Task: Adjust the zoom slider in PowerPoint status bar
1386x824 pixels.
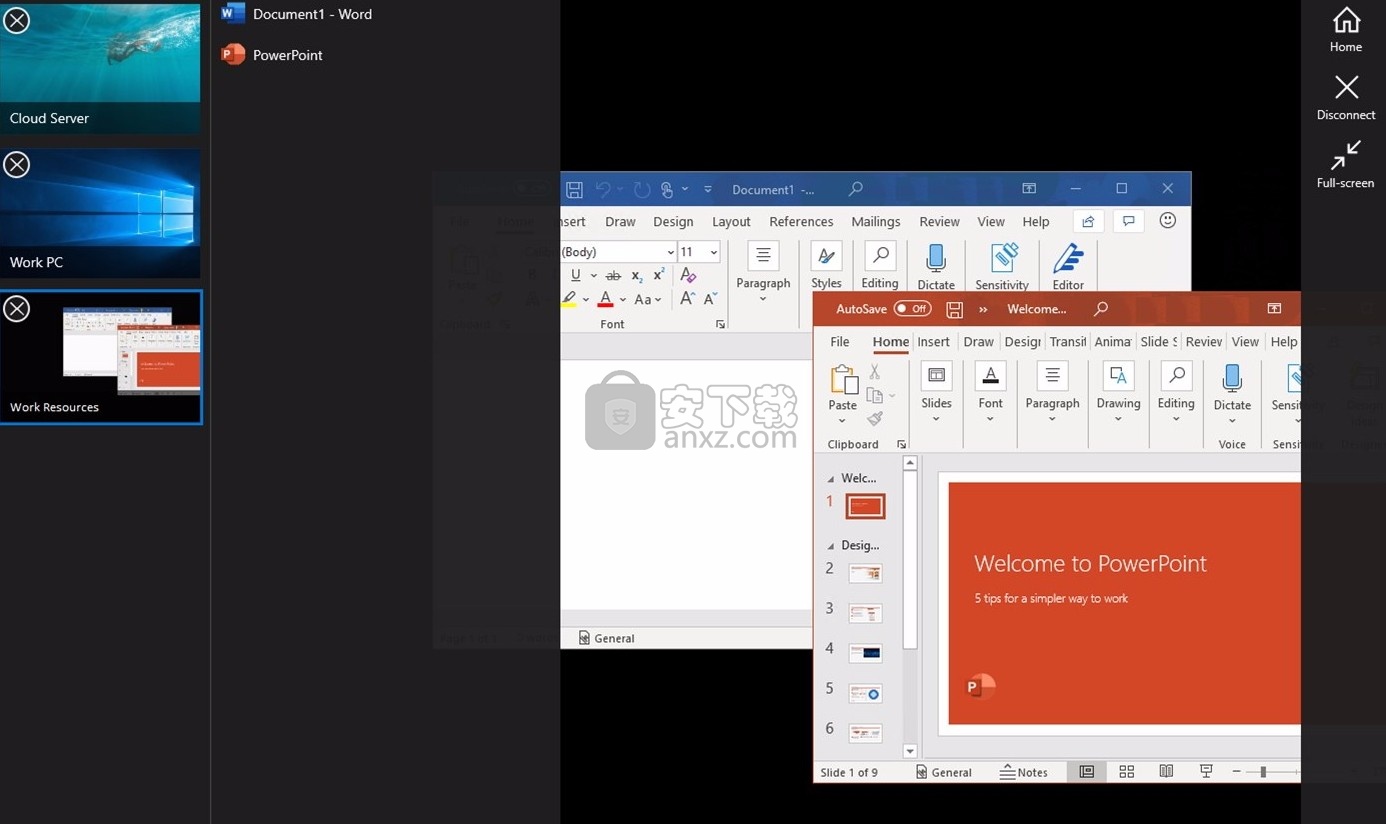Action: [x=1263, y=772]
